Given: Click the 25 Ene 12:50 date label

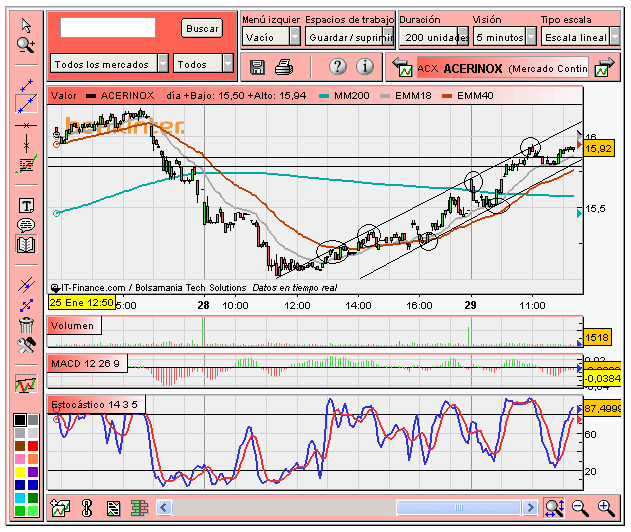Looking at the screenshot, I should tap(82, 302).
